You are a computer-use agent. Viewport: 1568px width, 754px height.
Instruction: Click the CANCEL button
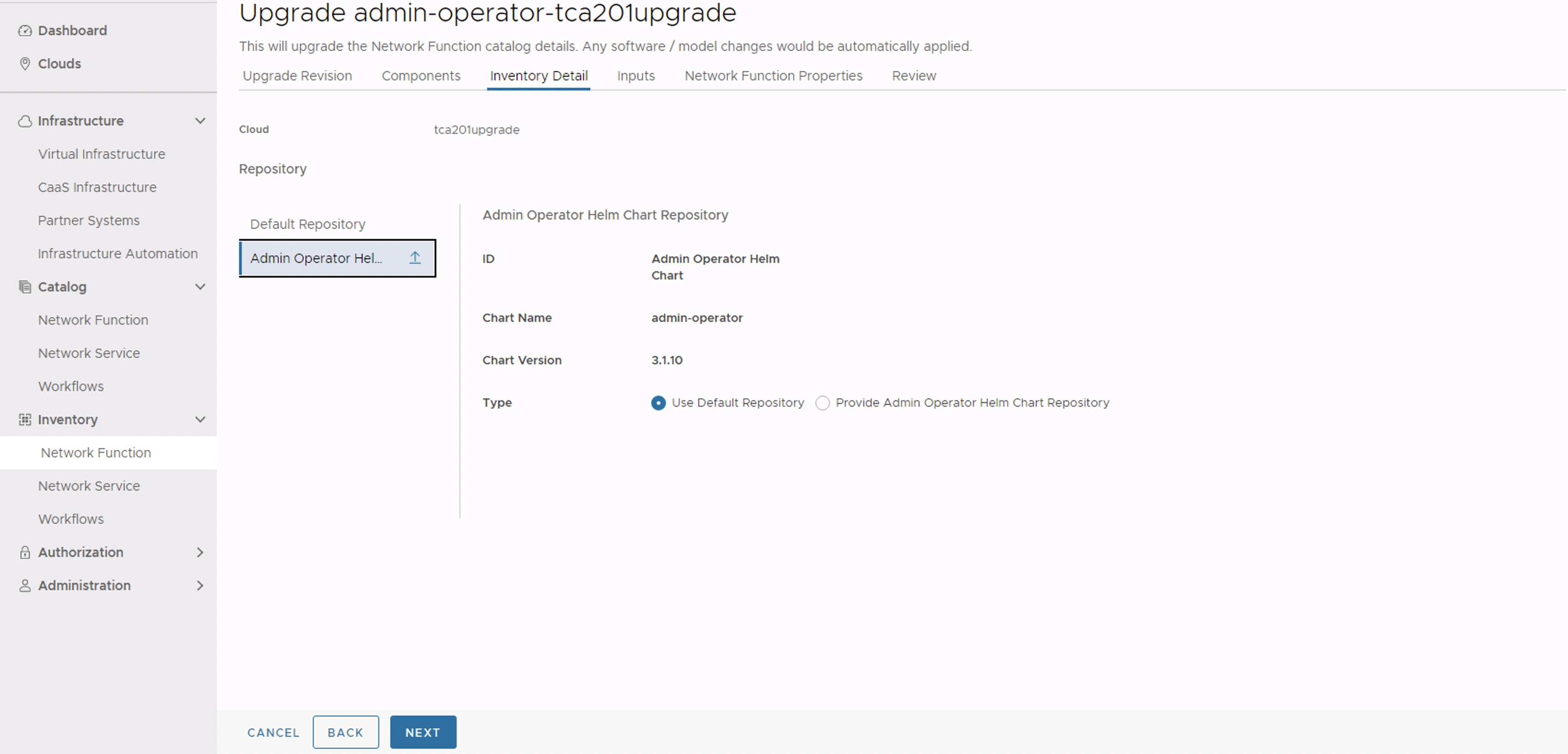pyautogui.click(x=273, y=732)
